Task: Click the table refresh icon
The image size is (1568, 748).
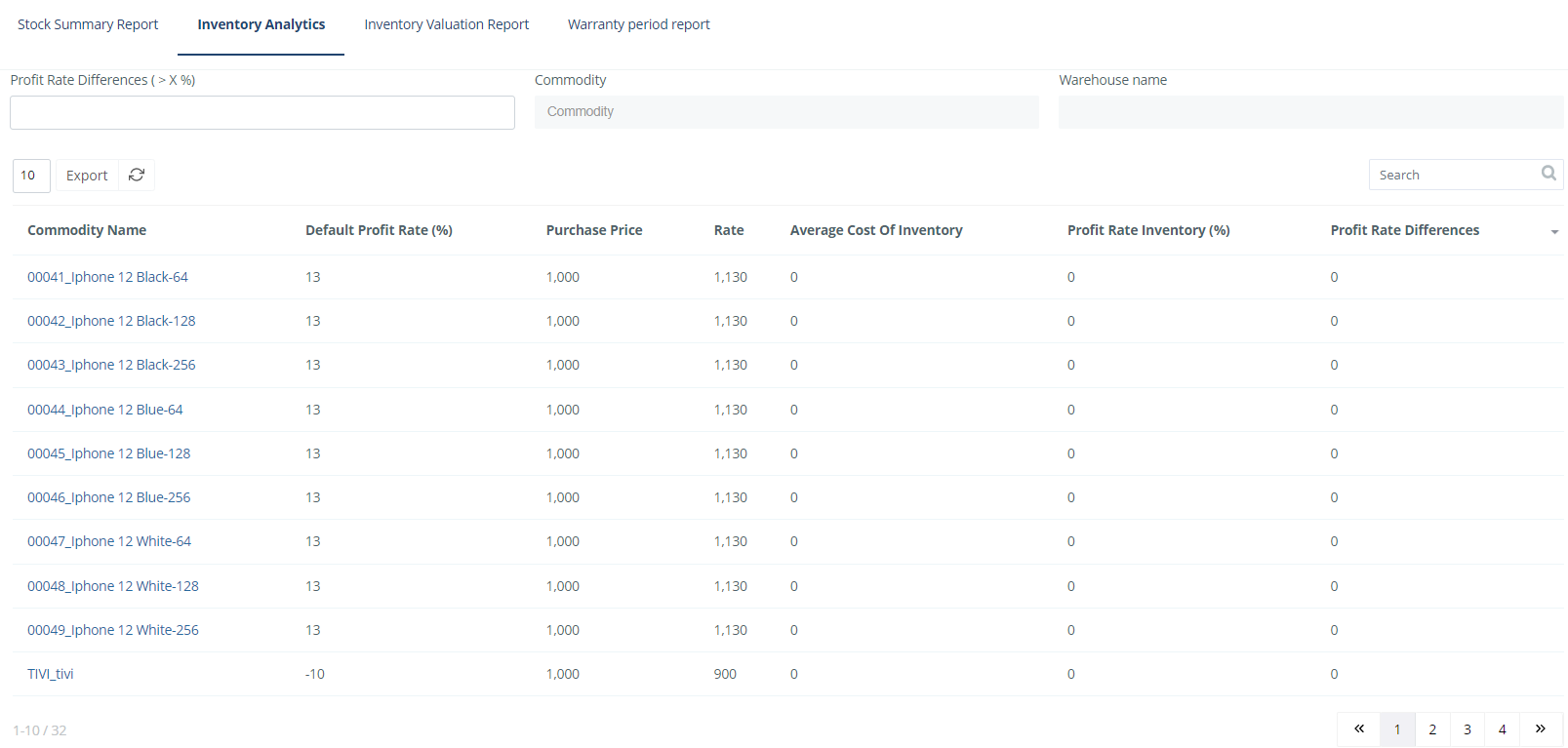Action: [137, 176]
